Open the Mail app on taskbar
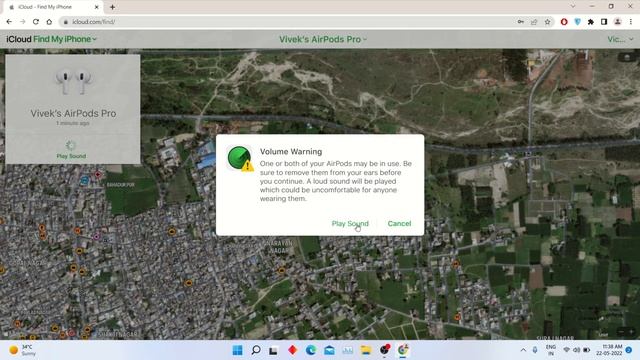The width and height of the screenshot is (640, 360). click(329, 350)
